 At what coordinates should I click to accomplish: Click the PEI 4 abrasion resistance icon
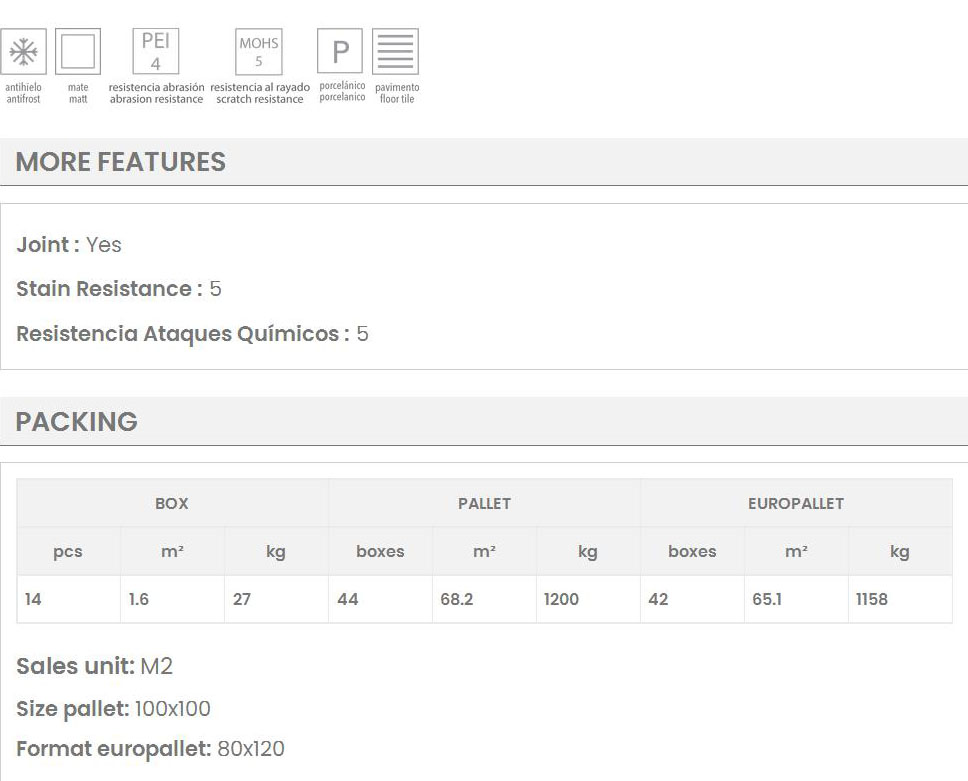pos(156,52)
